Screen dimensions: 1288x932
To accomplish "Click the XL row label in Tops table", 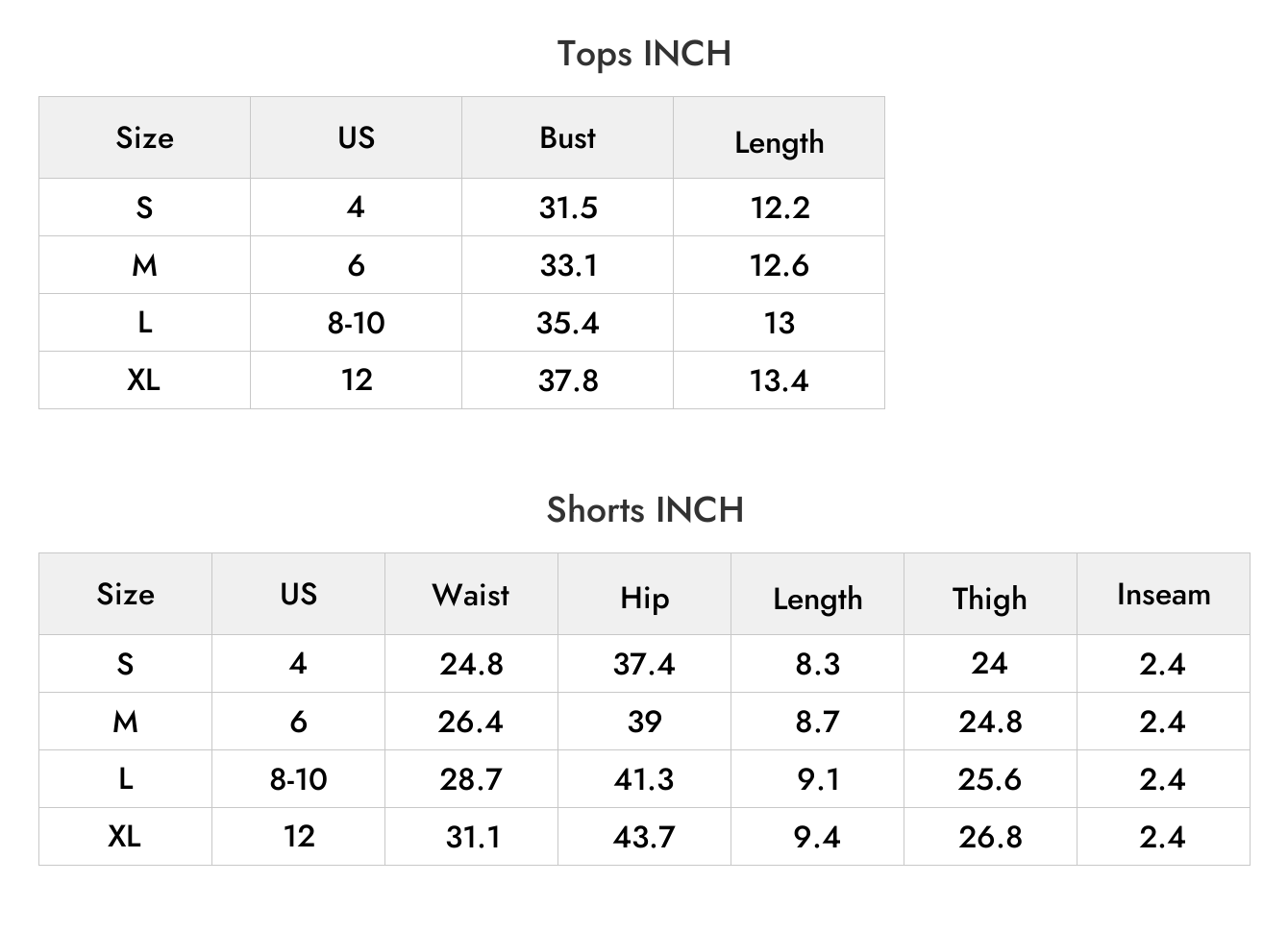I will 143,380.
